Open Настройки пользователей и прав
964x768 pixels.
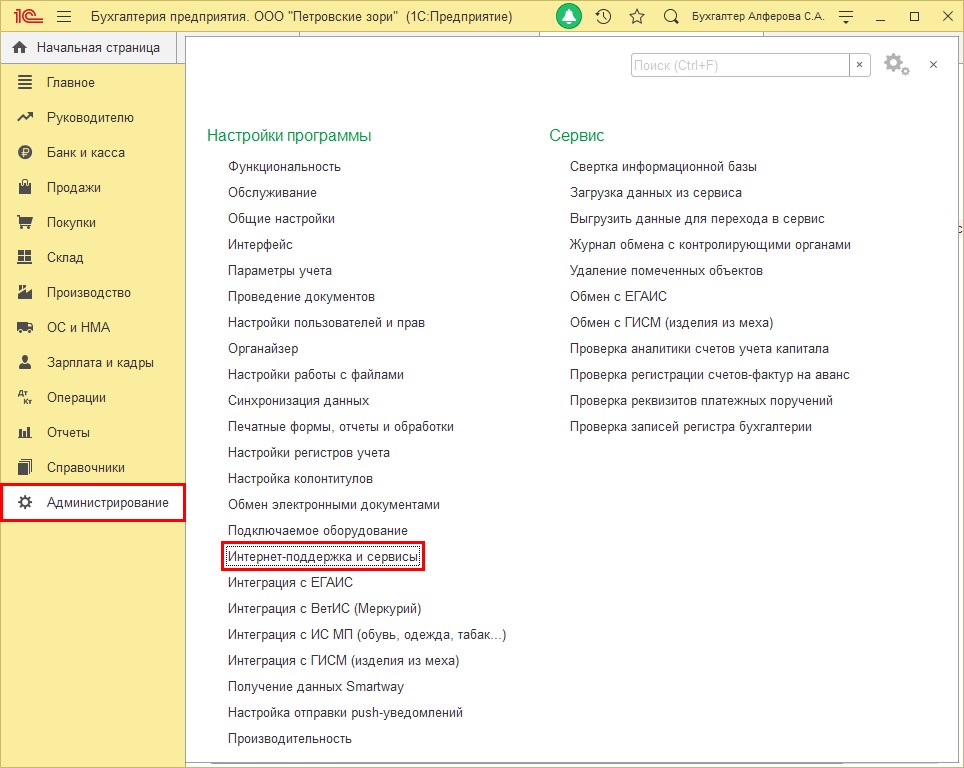[326, 322]
